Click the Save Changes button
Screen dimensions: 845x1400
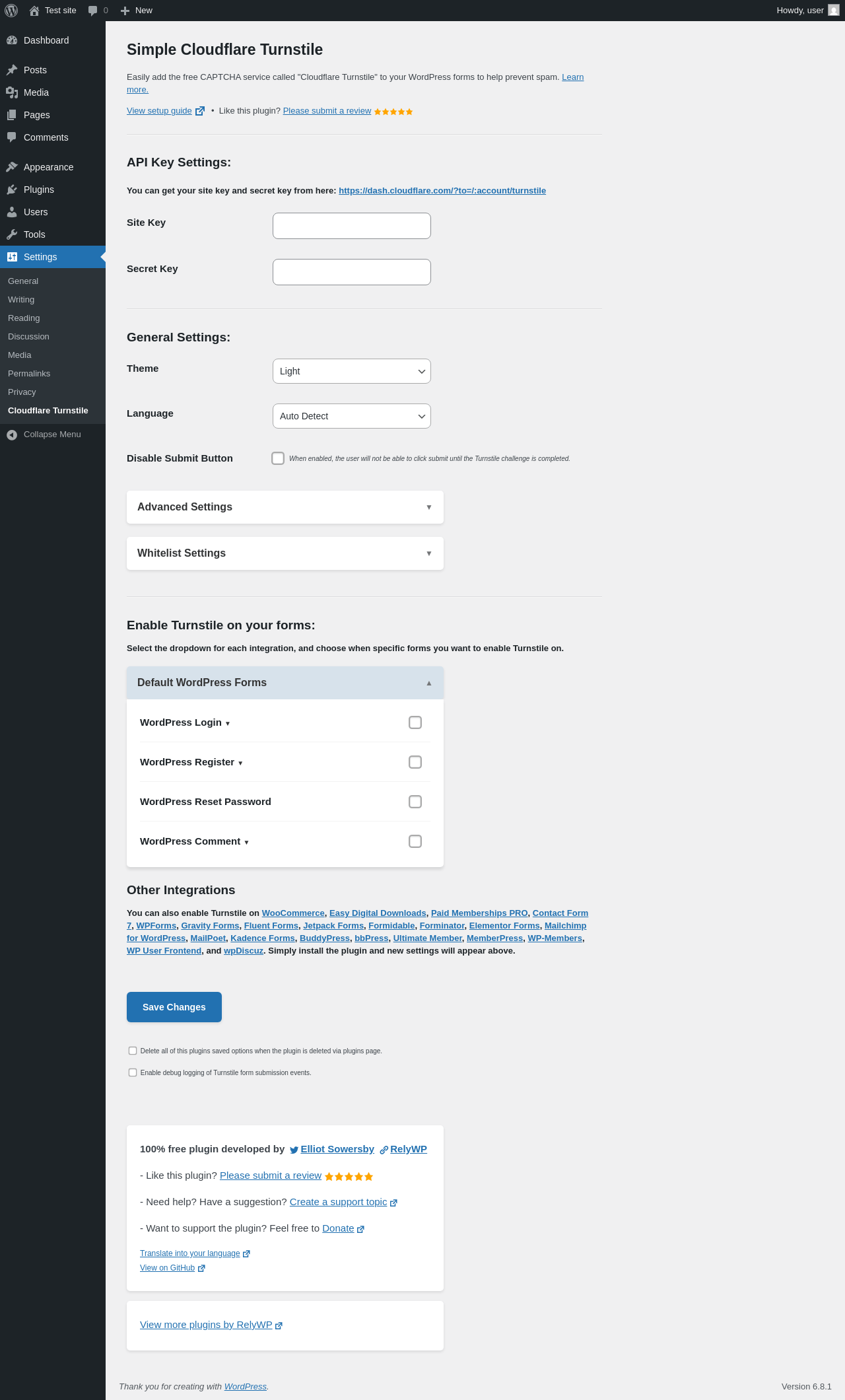tap(174, 1007)
